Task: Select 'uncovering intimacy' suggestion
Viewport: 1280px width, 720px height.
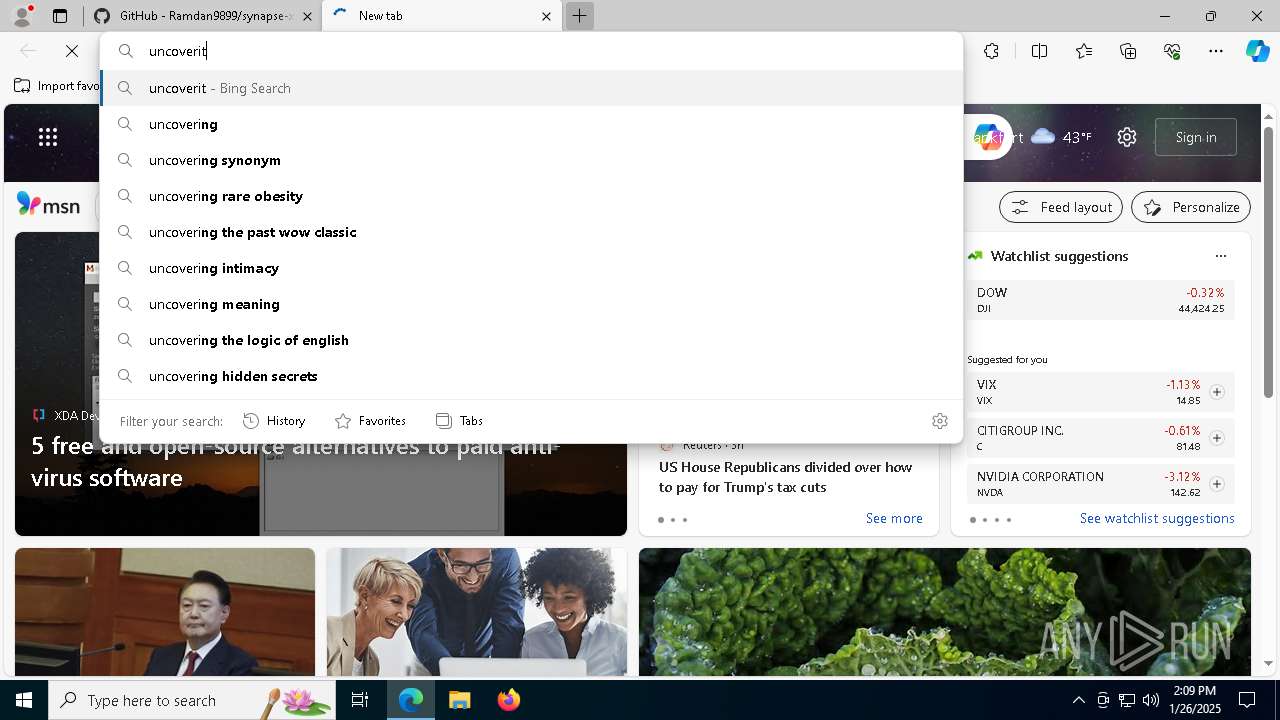Action: [532, 268]
